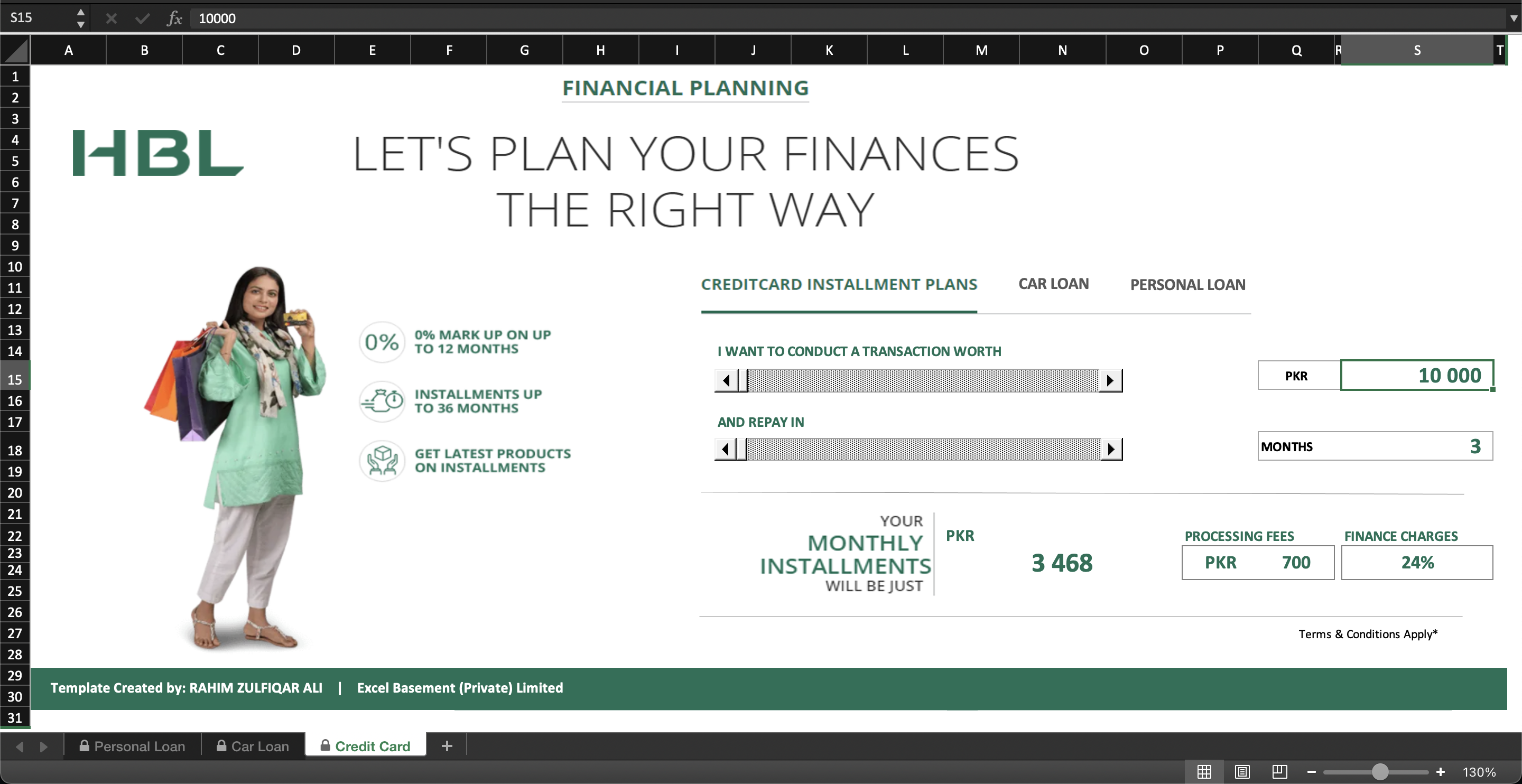Select column M header
Screen dimensions: 1522x784
[x=981, y=50]
